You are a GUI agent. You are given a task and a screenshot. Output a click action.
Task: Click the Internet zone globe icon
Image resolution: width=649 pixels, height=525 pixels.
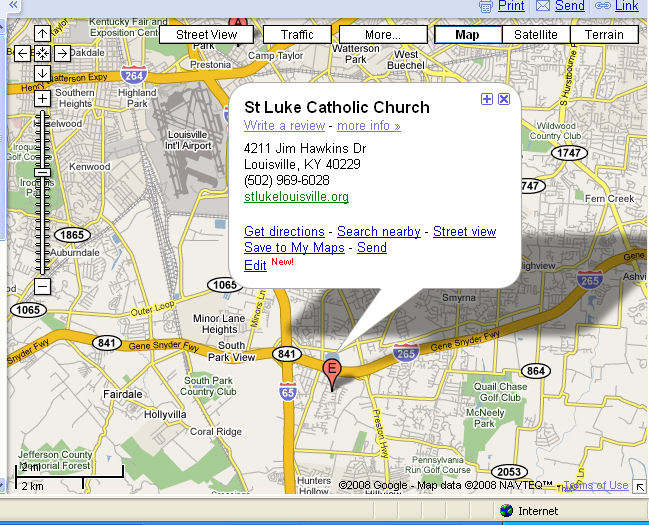[x=506, y=511]
